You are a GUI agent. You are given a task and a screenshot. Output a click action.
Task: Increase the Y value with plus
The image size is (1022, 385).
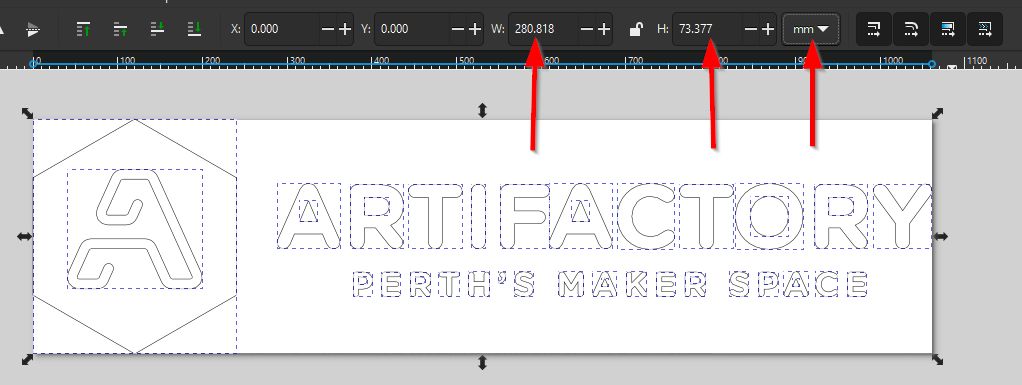click(x=475, y=29)
